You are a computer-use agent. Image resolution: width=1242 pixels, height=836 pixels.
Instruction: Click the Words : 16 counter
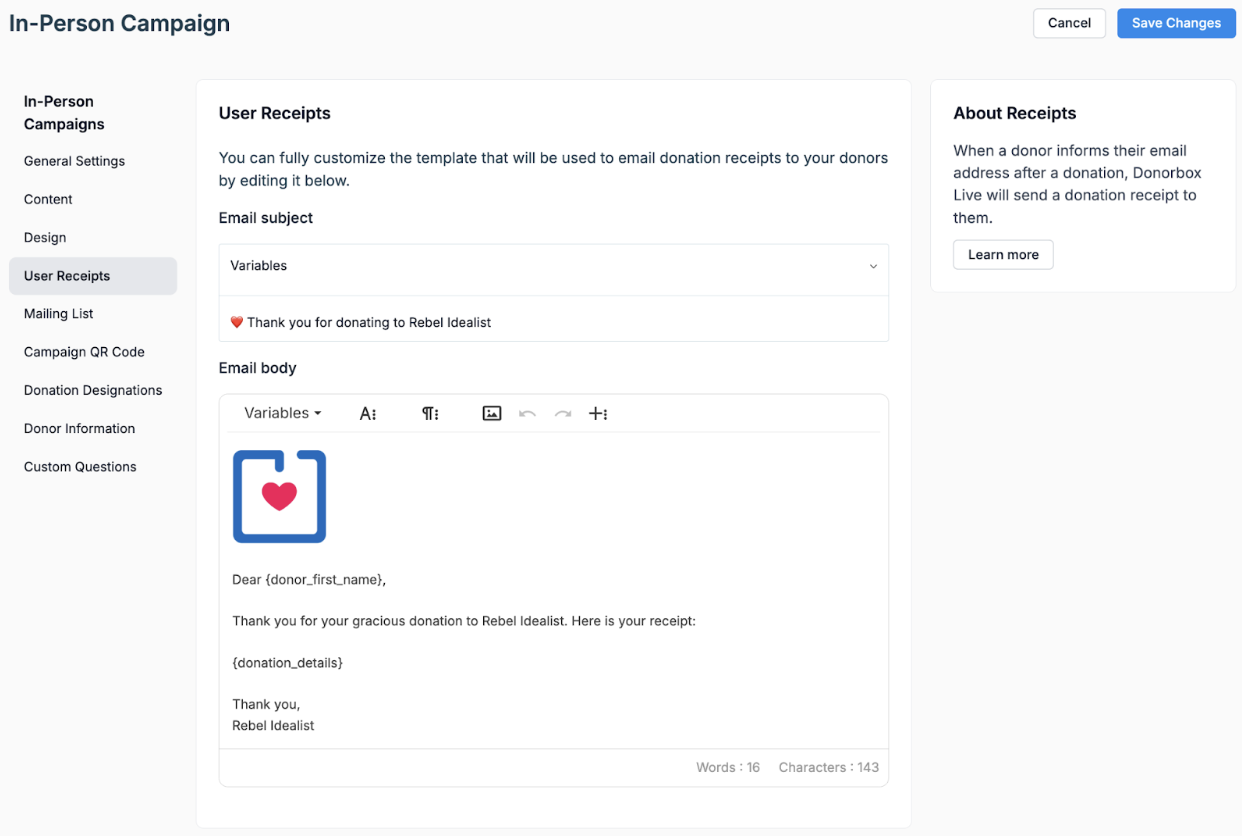728,767
